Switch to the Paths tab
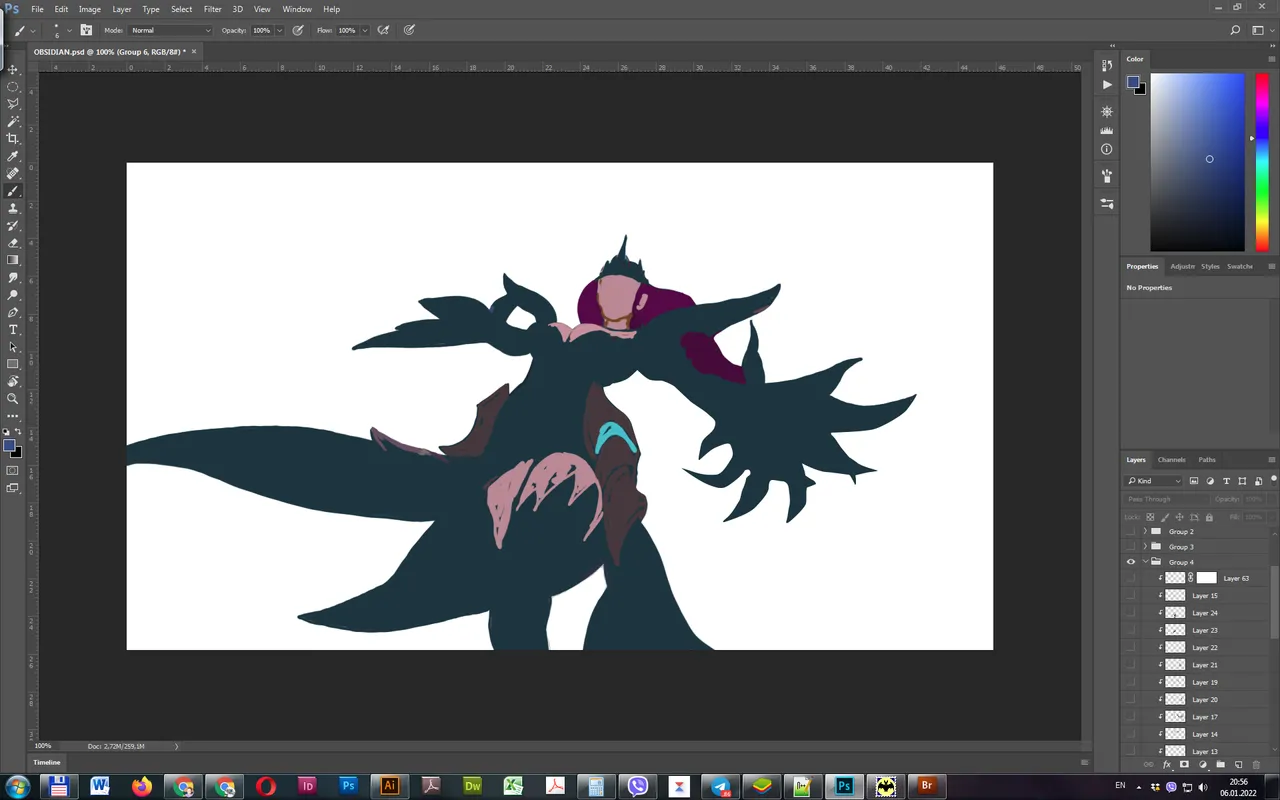Image resolution: width=1280 pixels, height=800 pixels. coord(1207,460)
